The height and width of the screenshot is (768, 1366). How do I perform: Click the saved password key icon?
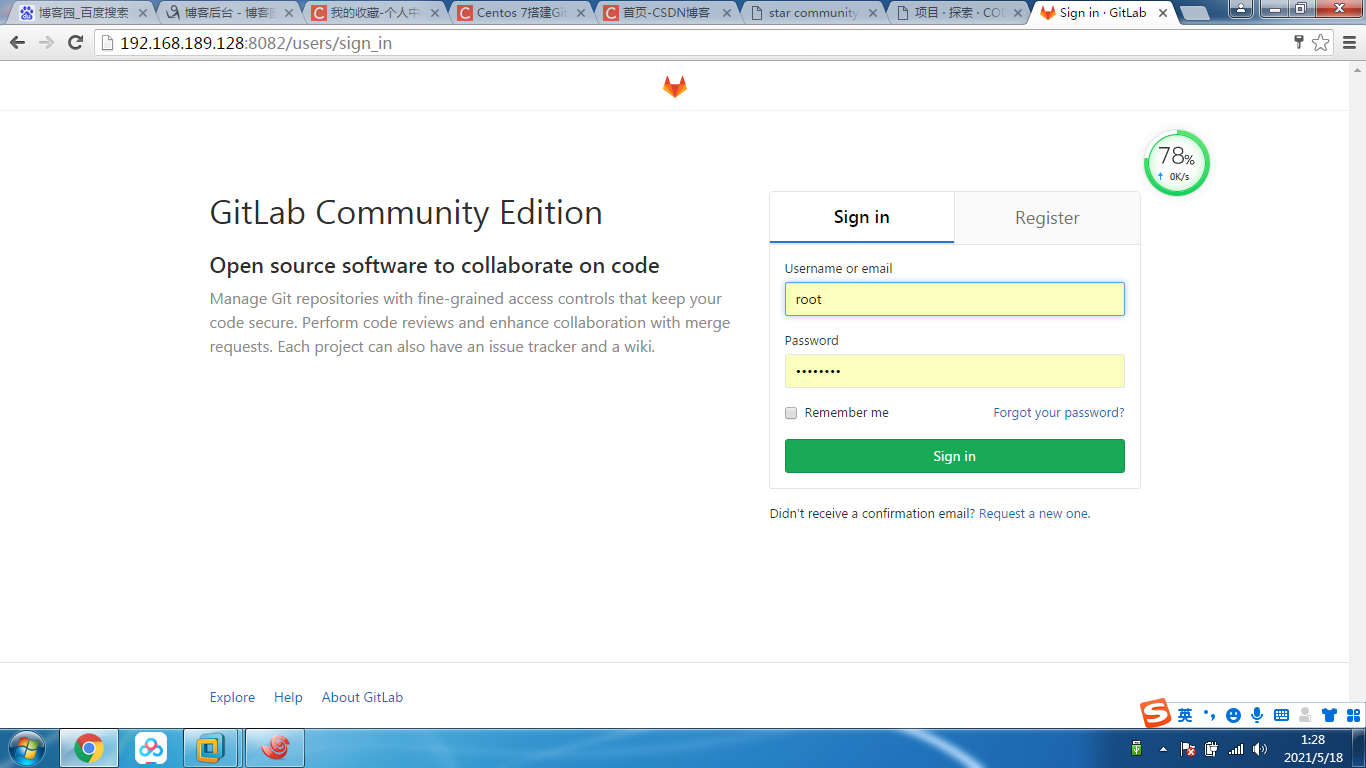pos(1299,42)
